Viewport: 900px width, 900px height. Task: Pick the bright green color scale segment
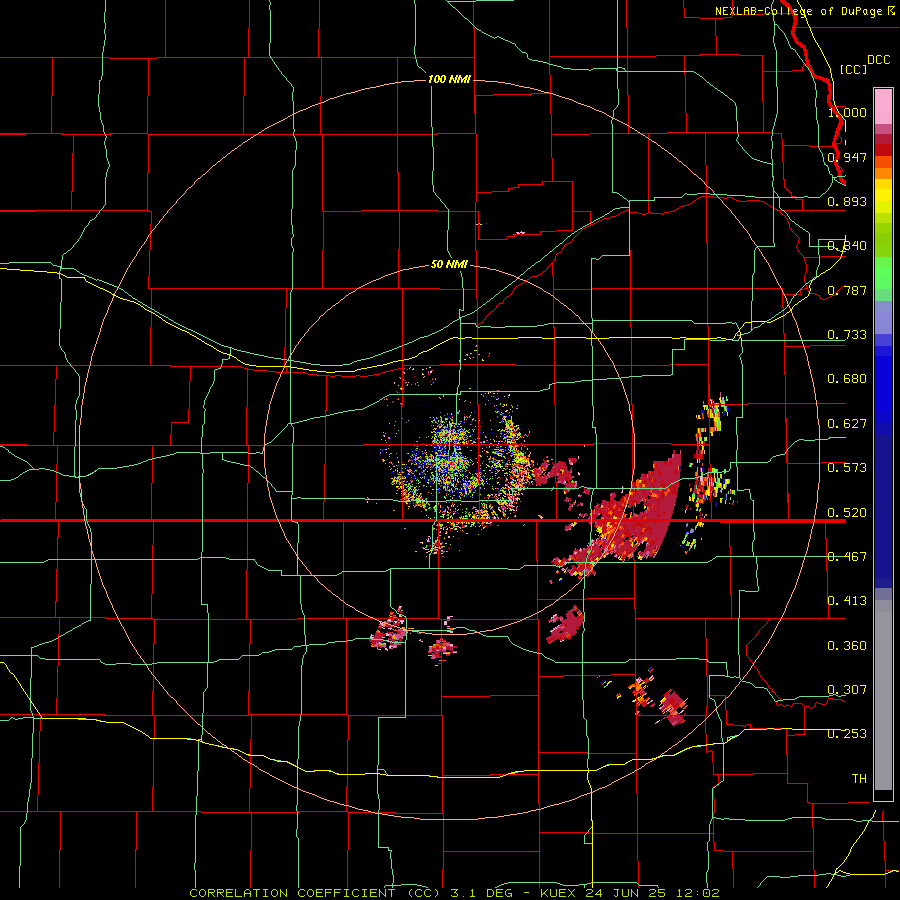point(883,273)
